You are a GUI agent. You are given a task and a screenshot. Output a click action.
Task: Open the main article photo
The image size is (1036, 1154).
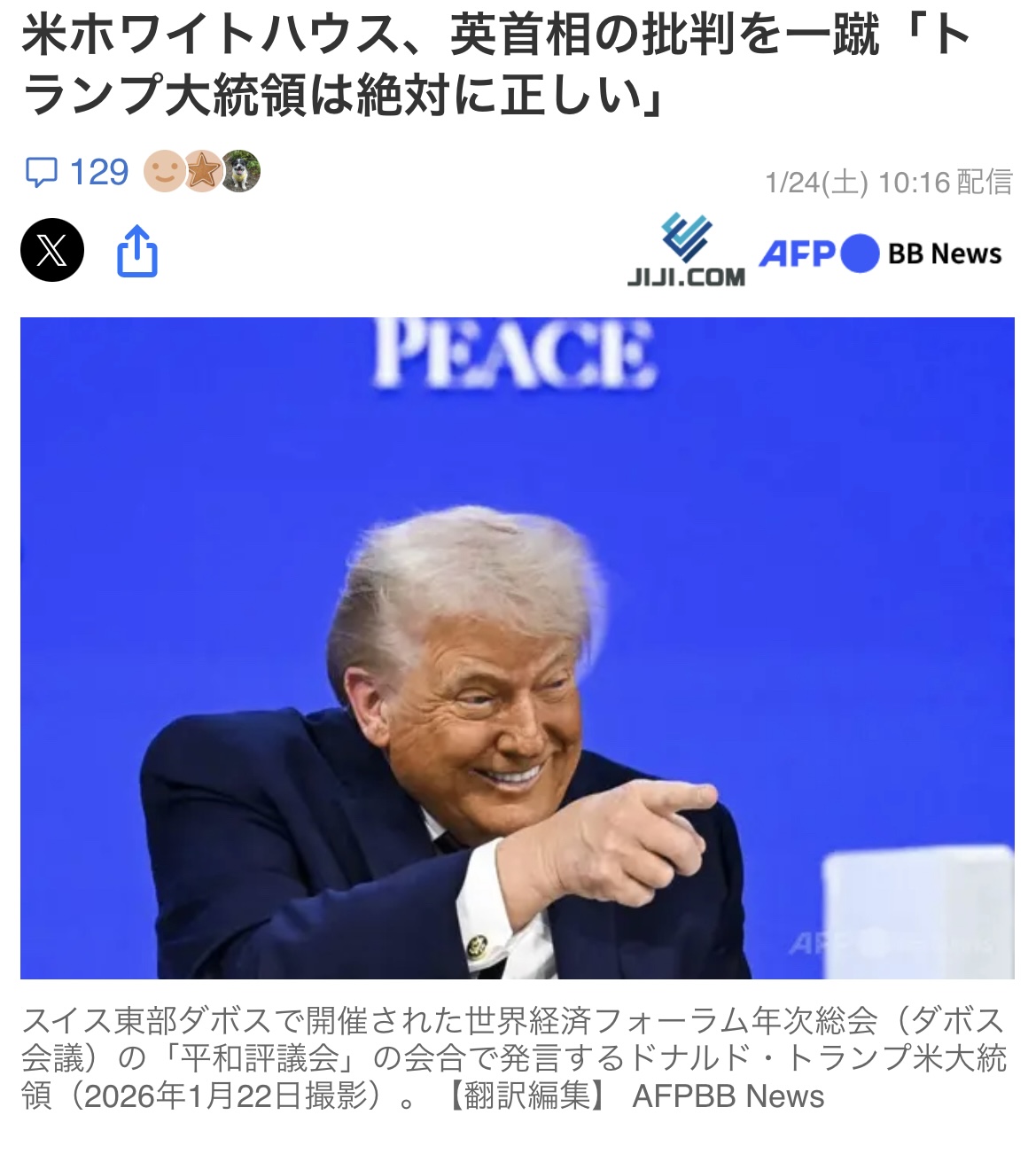pyautogui.click(x=518, y=648)
